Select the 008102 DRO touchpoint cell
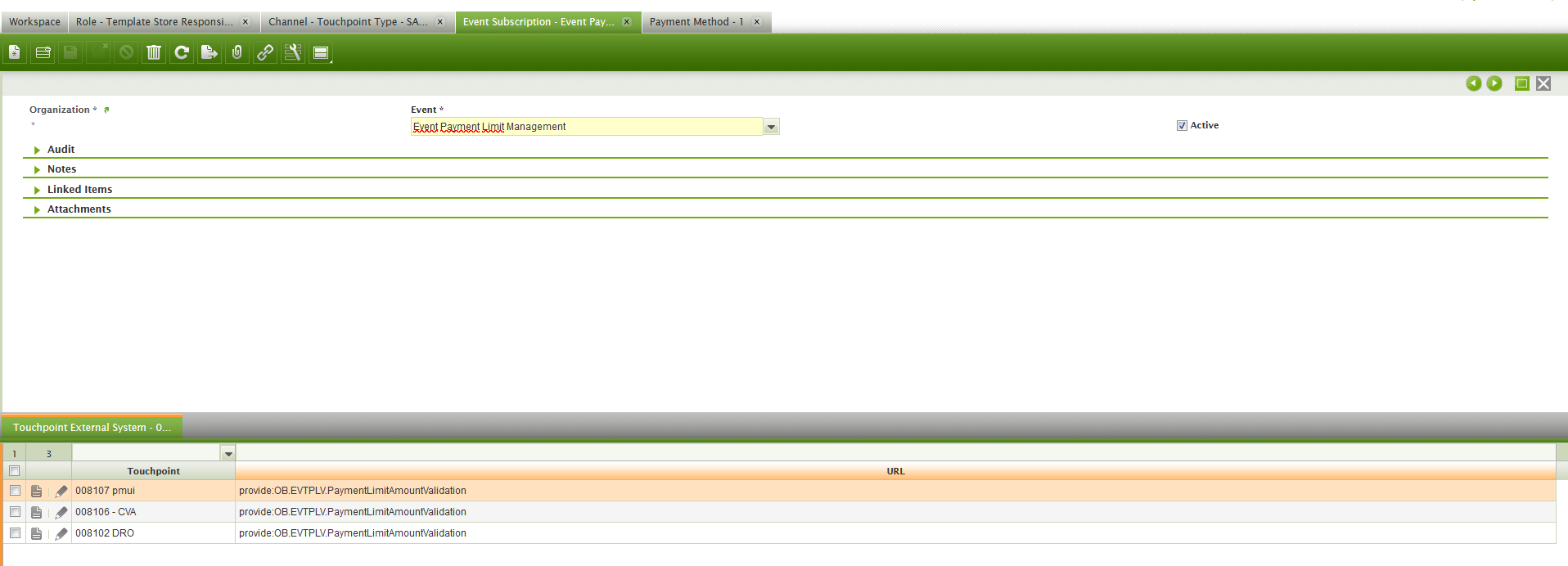Screen dimensions: 1568x566 153,533
